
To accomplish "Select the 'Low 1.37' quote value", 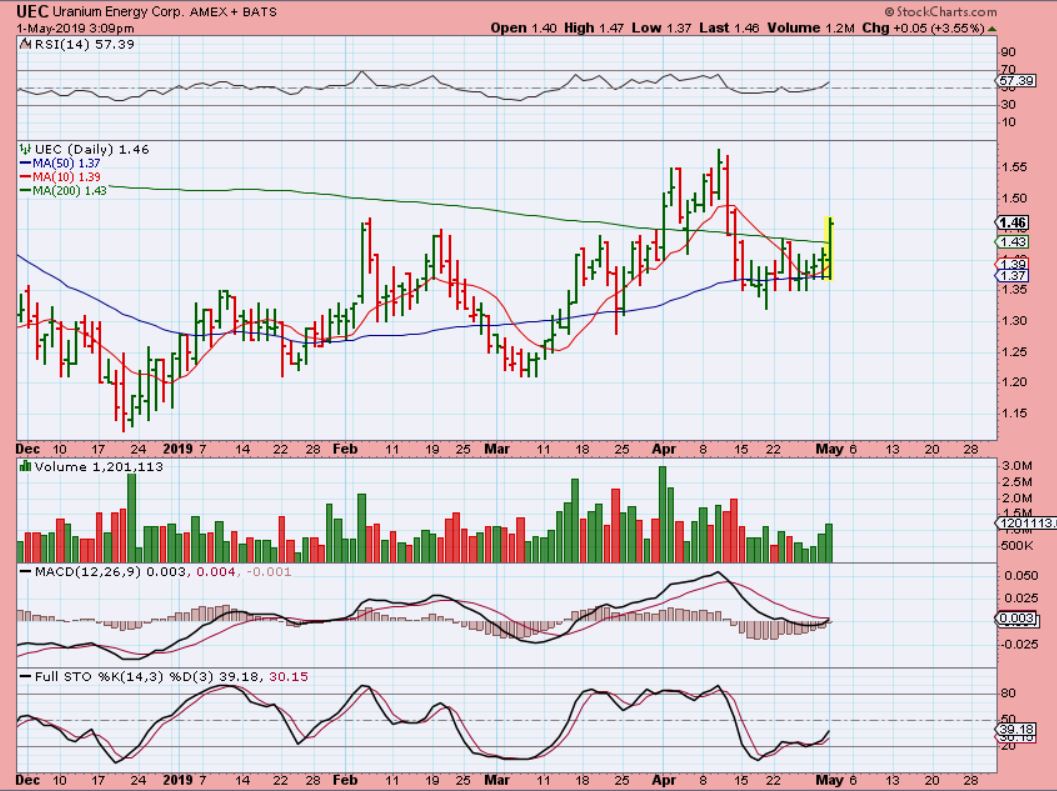I will pos(662,28).
